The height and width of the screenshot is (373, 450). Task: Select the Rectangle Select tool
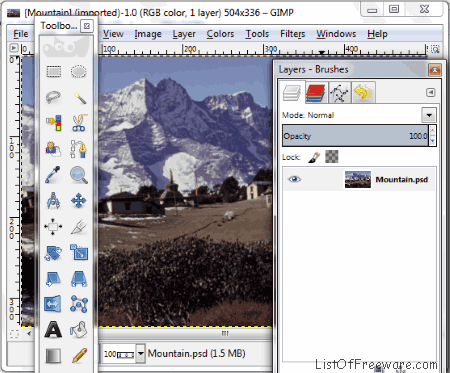53,72
